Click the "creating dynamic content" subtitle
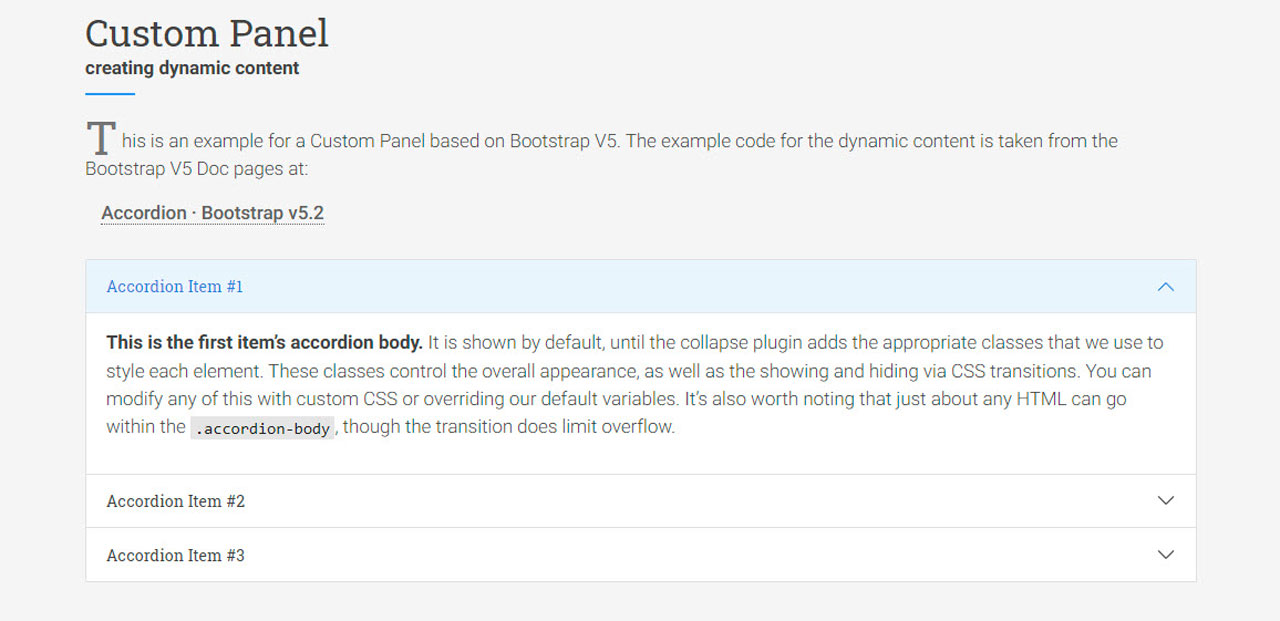Screen dimensions: 1280x621 pos(192,68)
